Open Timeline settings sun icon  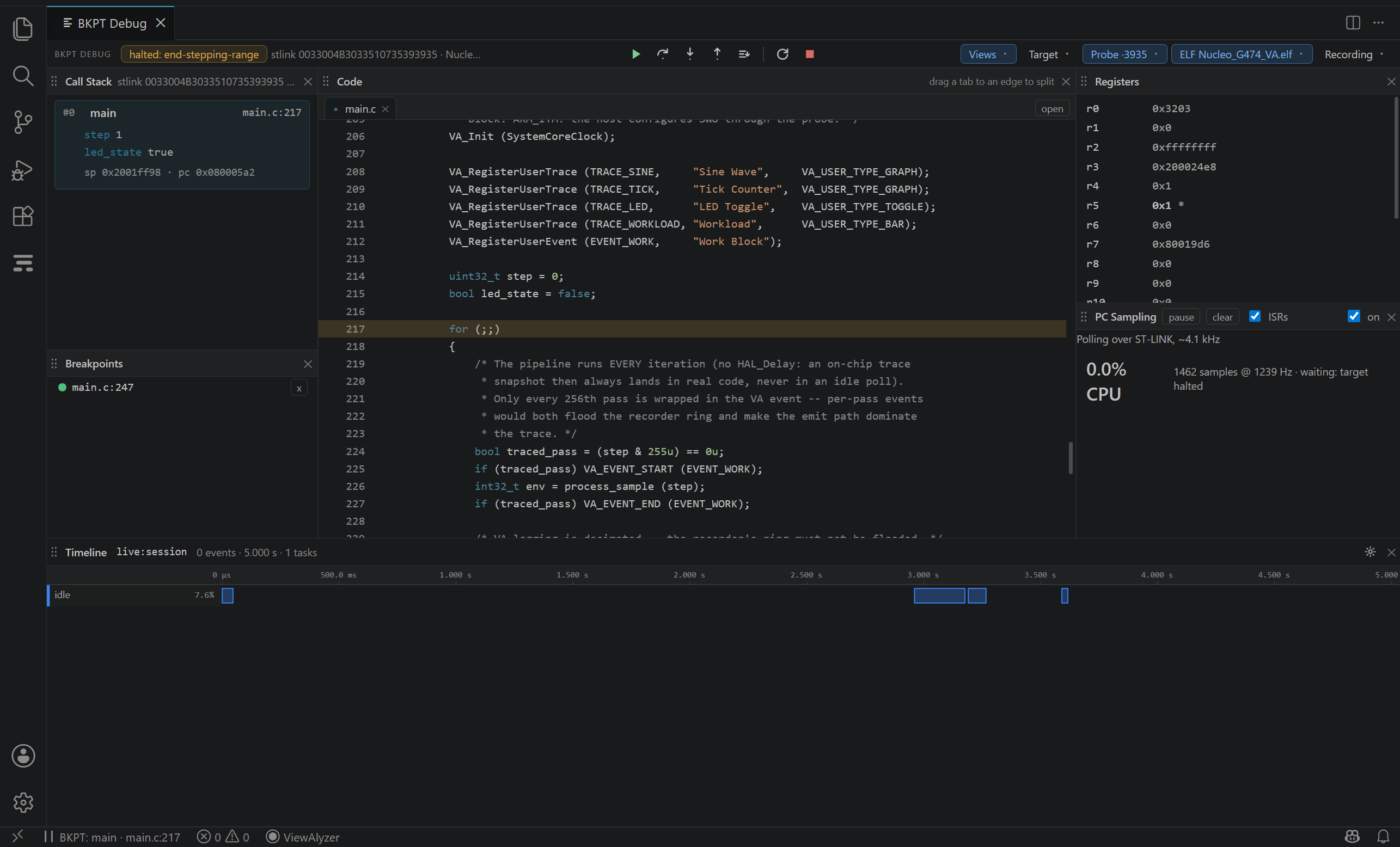(x=1370, y=551)
